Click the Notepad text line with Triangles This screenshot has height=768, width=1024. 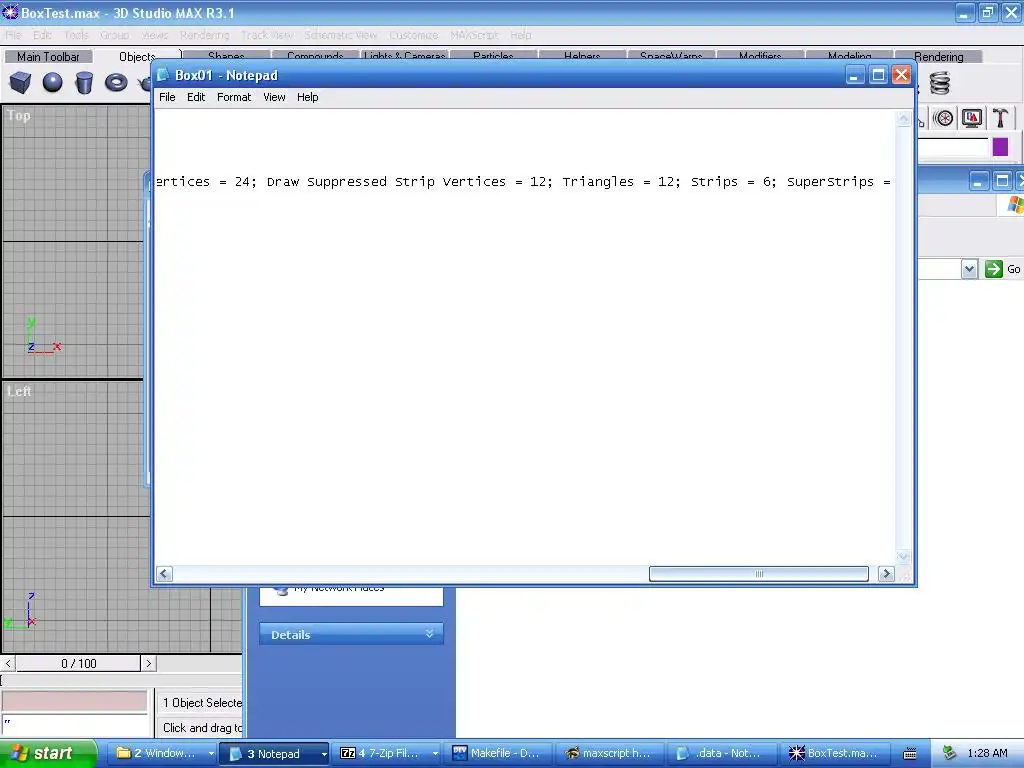pos(522,182)
